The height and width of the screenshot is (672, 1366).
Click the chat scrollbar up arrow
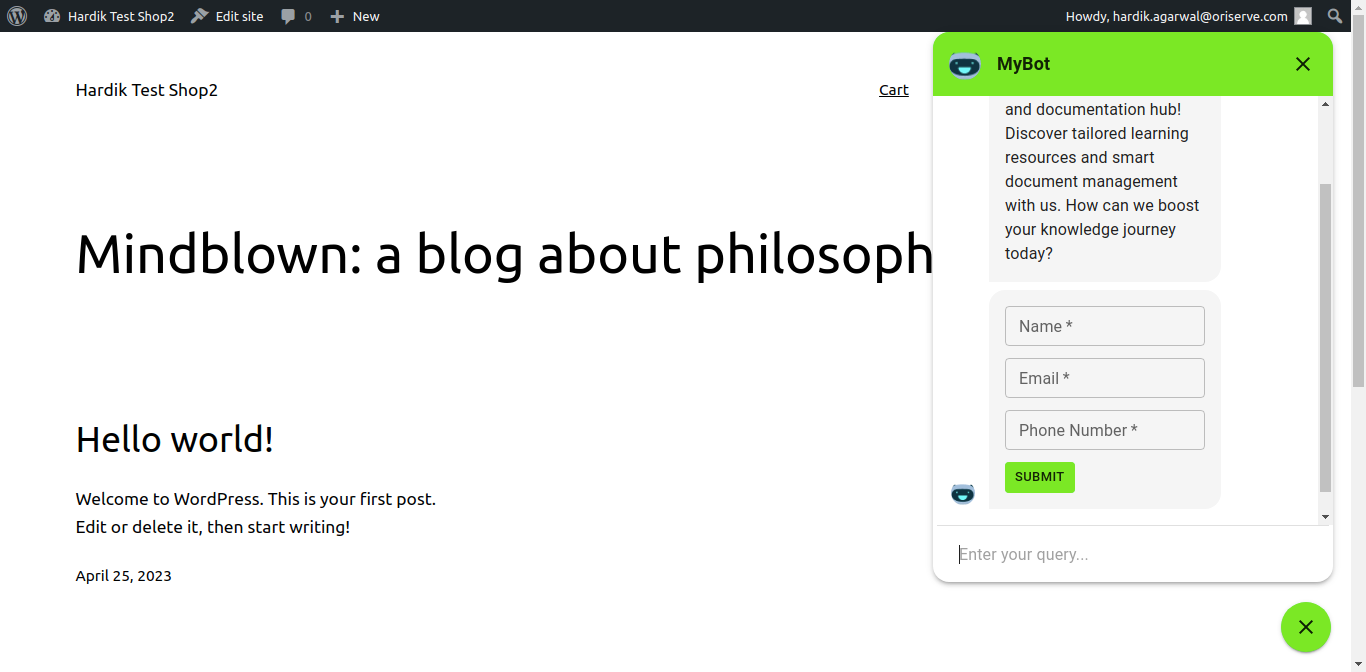pyautogui.click(x=1326, y=104)
